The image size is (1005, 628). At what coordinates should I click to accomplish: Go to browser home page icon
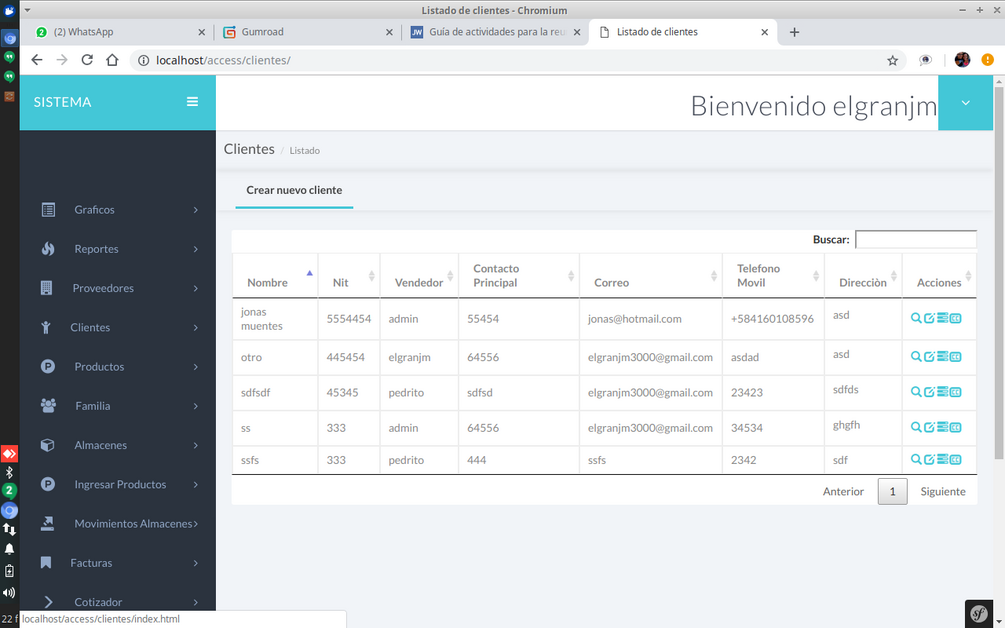112,60
